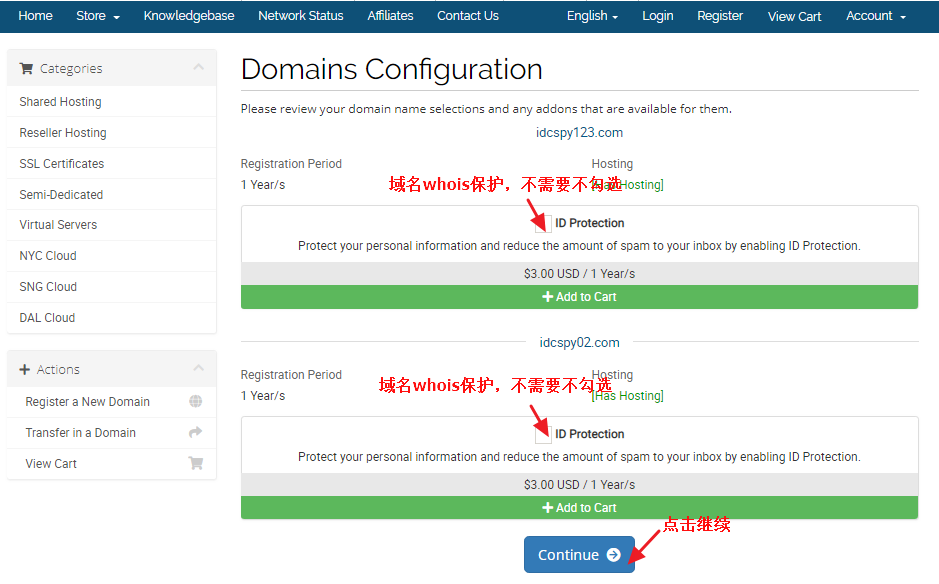Enable ID Protection checkbox for idcspy02.com
939x584 pixels.
pos(543,434)
